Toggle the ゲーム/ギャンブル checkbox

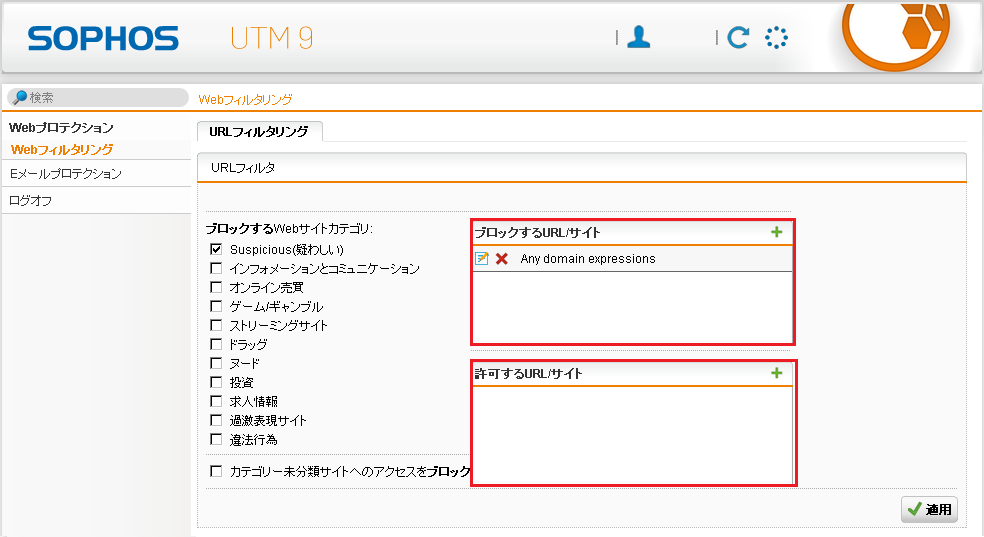pos(216,306)
